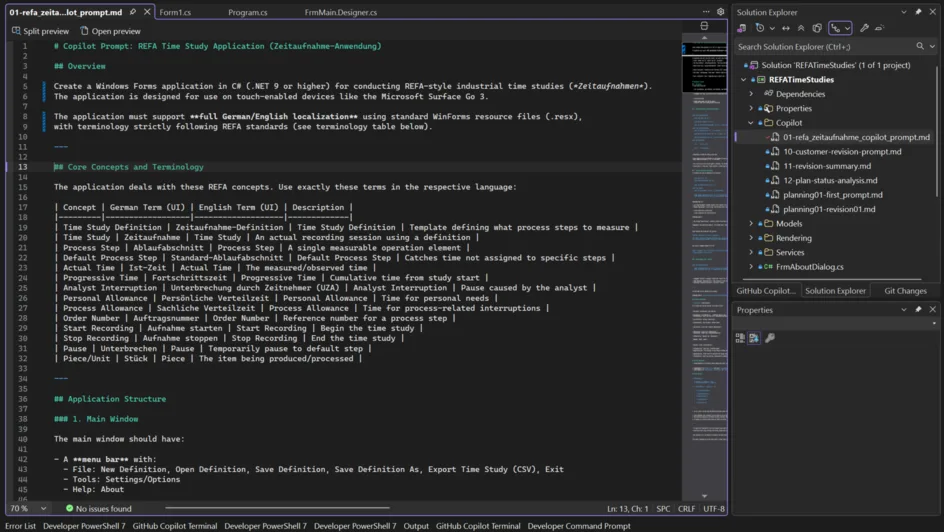This screenshot has width=944, height=532.
Task: Select the Solution Explorer bottom tab
Action: coord(836,291)
